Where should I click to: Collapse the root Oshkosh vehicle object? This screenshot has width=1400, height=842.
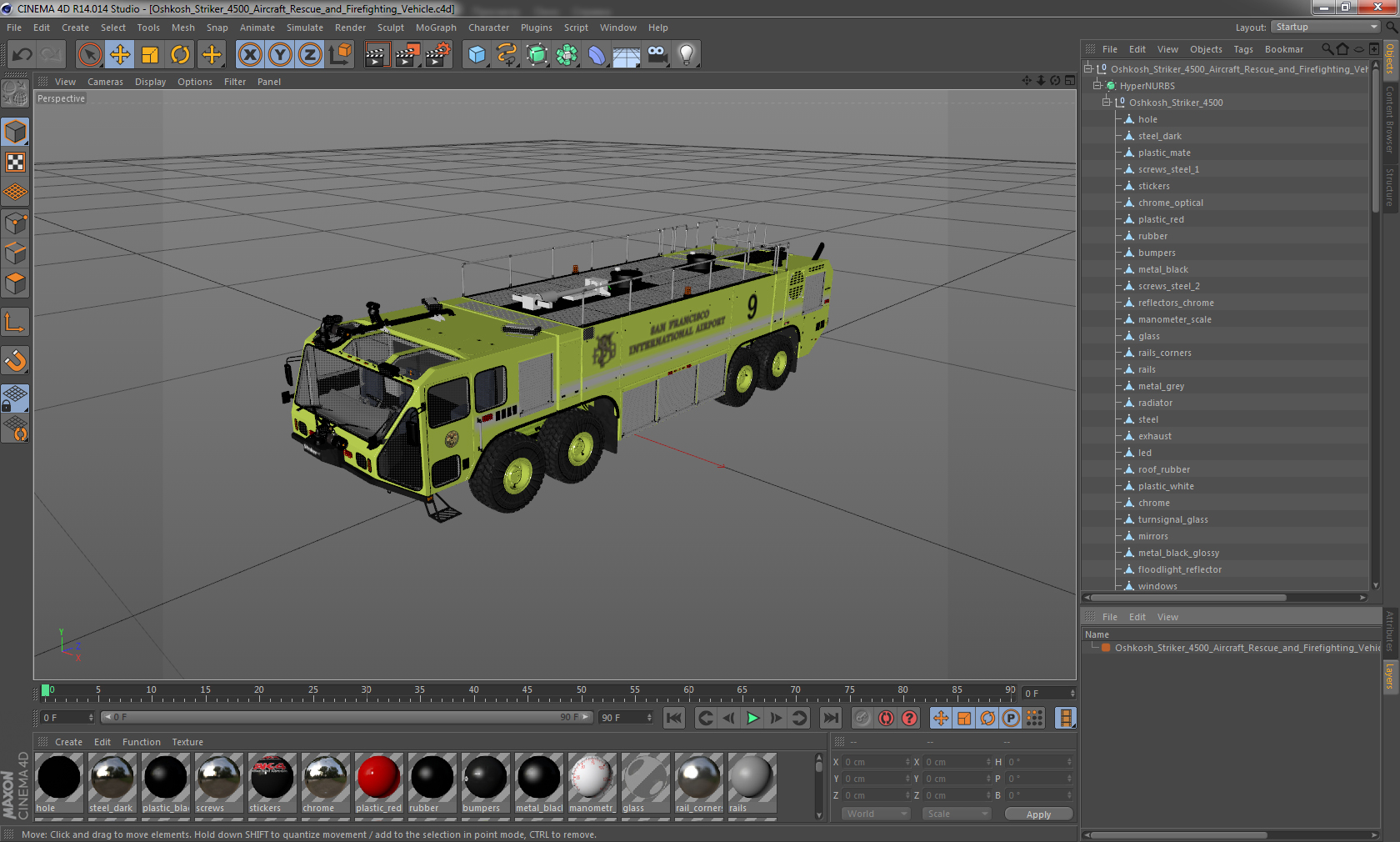pyautogui.click(x=1088, y=69)
